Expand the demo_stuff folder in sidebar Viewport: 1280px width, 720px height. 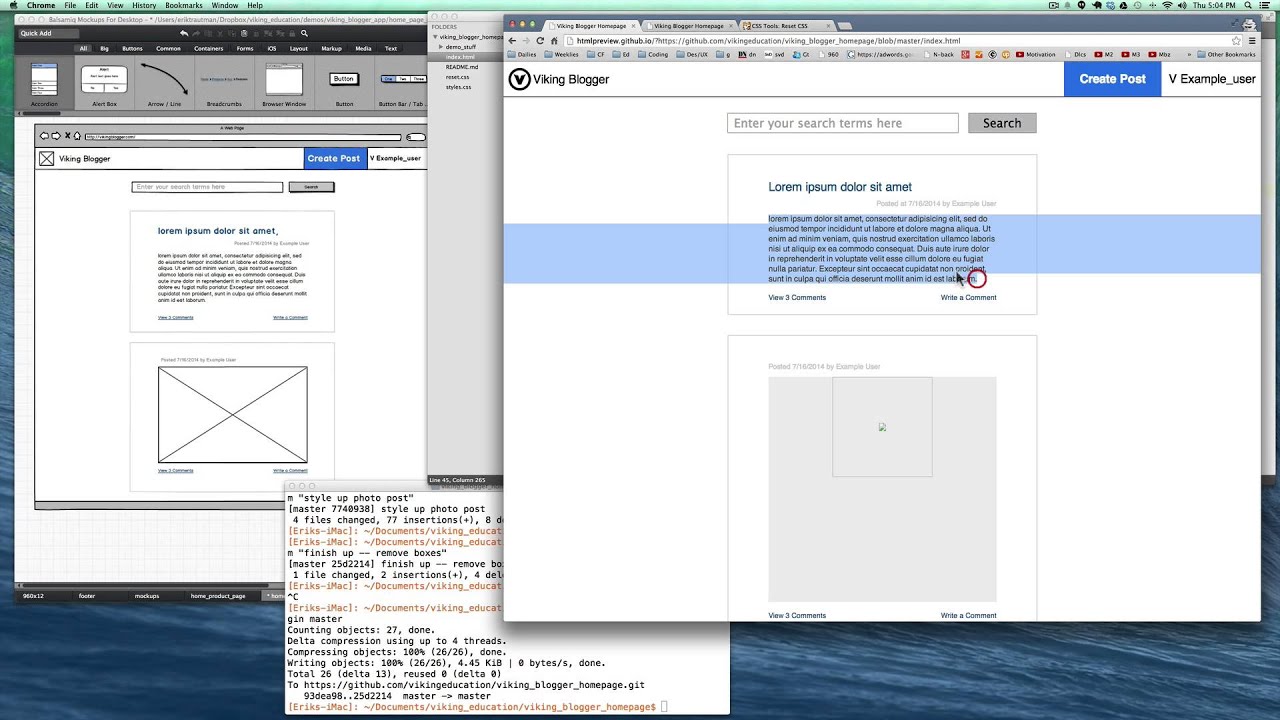[441, 47]
